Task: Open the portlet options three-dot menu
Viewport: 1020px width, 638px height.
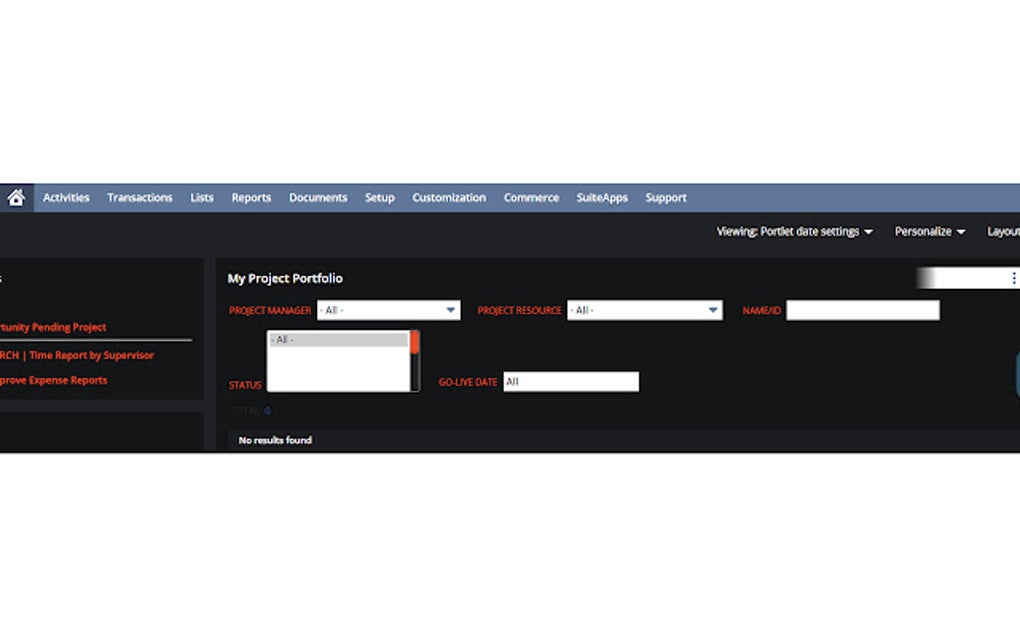Action: pyautogui.click(x=1015, y=278)
